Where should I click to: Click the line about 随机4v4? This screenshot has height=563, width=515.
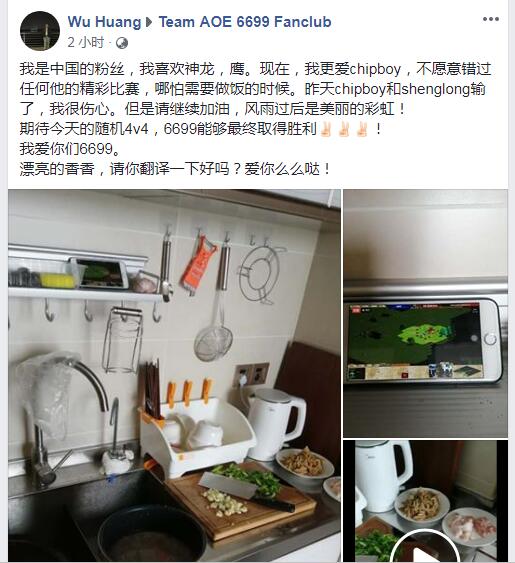pyautogui.click(x=200, y=129)
